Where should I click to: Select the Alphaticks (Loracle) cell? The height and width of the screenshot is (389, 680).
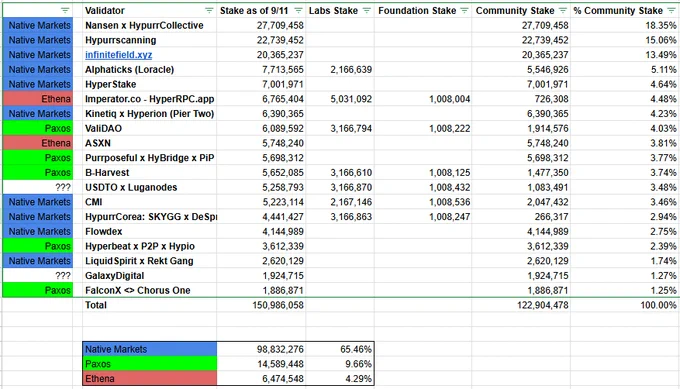[x=150, y=70]
